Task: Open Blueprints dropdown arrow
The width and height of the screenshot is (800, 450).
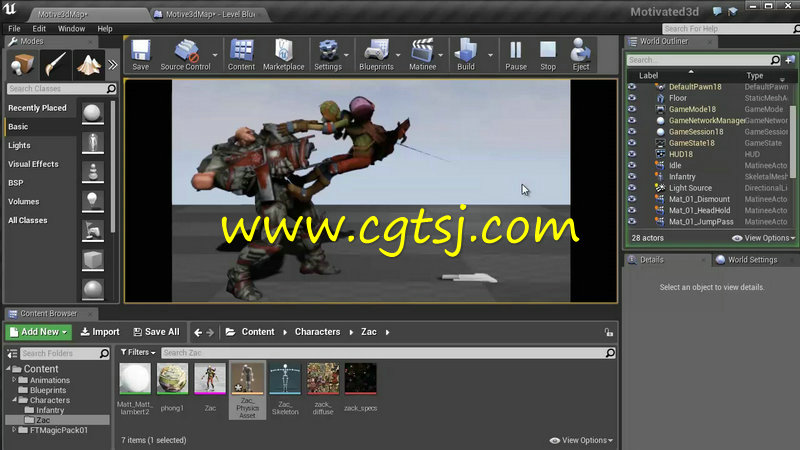Action: (x=398, y=55)
